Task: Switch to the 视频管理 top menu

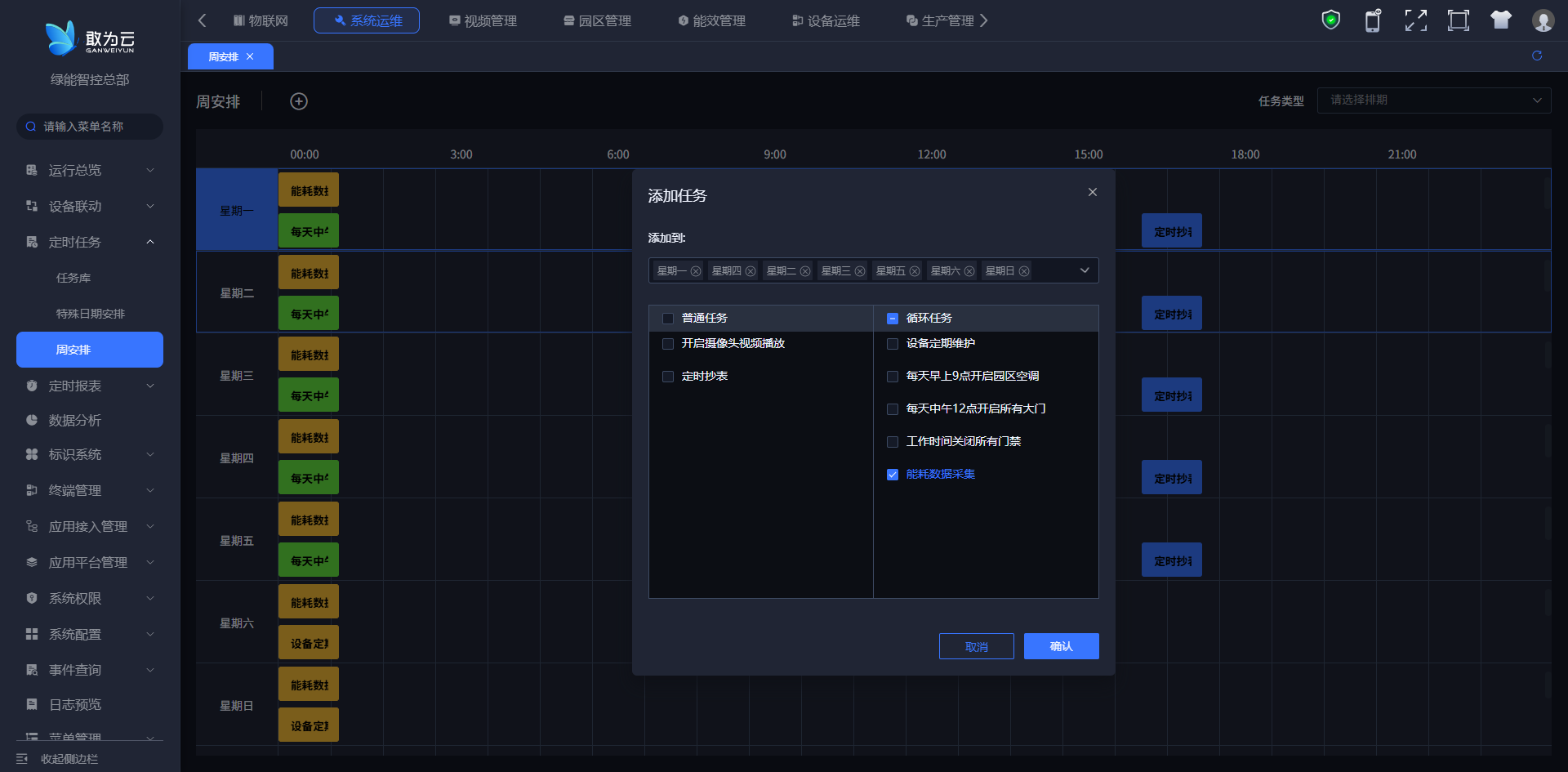Action: coord(483,20)
